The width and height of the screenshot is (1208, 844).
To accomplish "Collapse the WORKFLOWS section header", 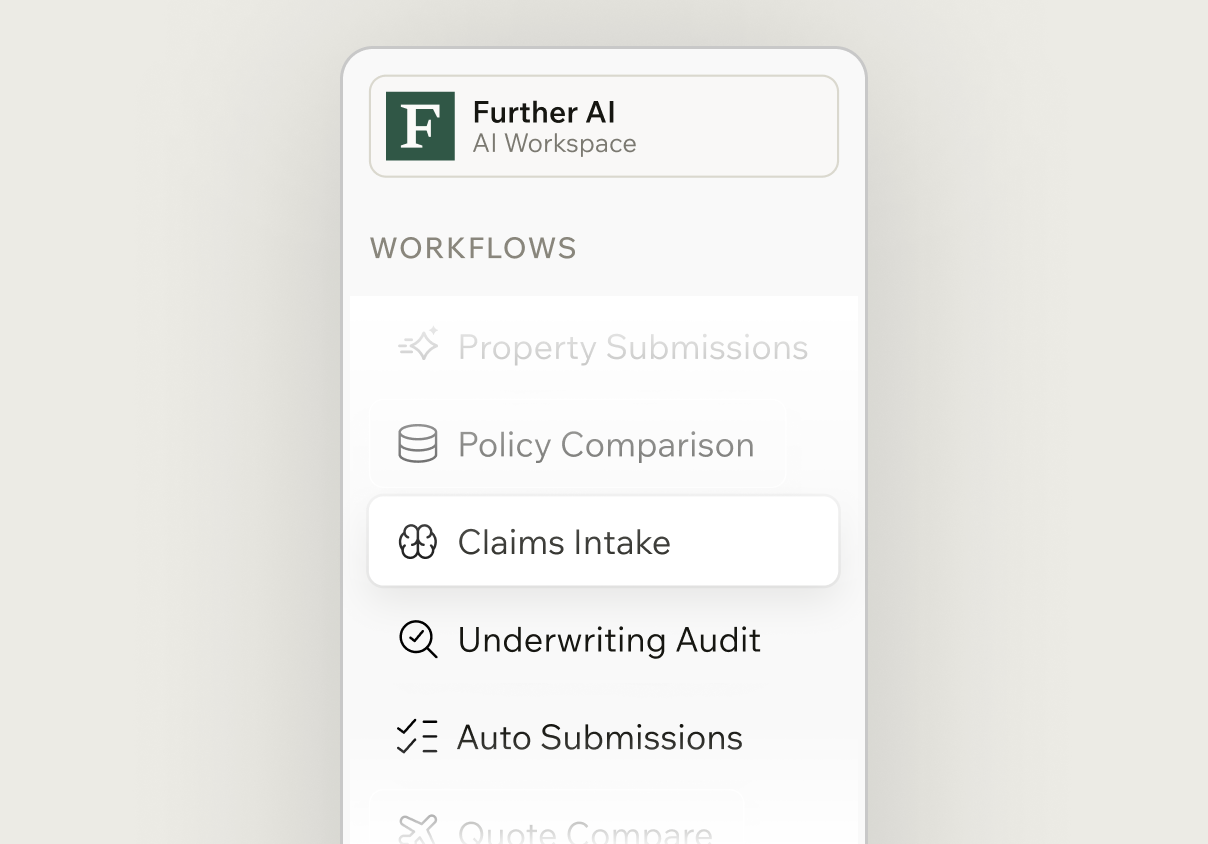I will (473, 248).
